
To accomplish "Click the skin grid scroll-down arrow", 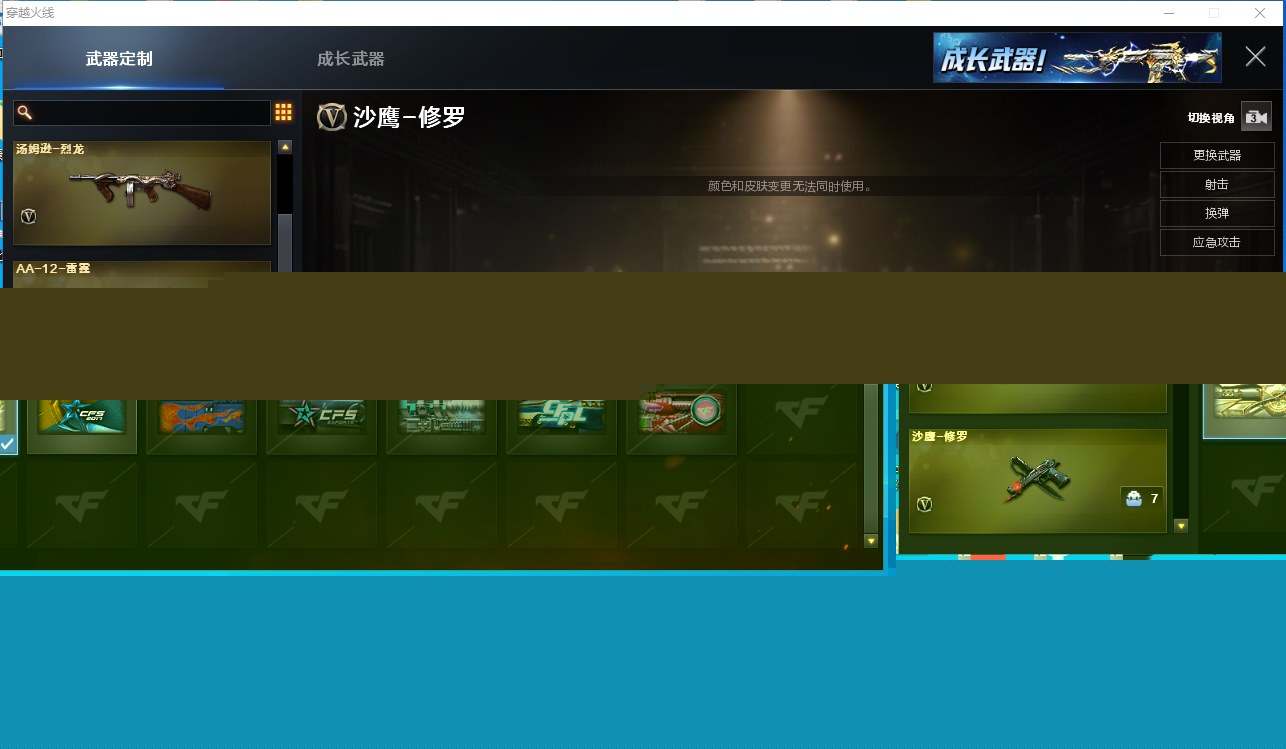I will [870, 541].
